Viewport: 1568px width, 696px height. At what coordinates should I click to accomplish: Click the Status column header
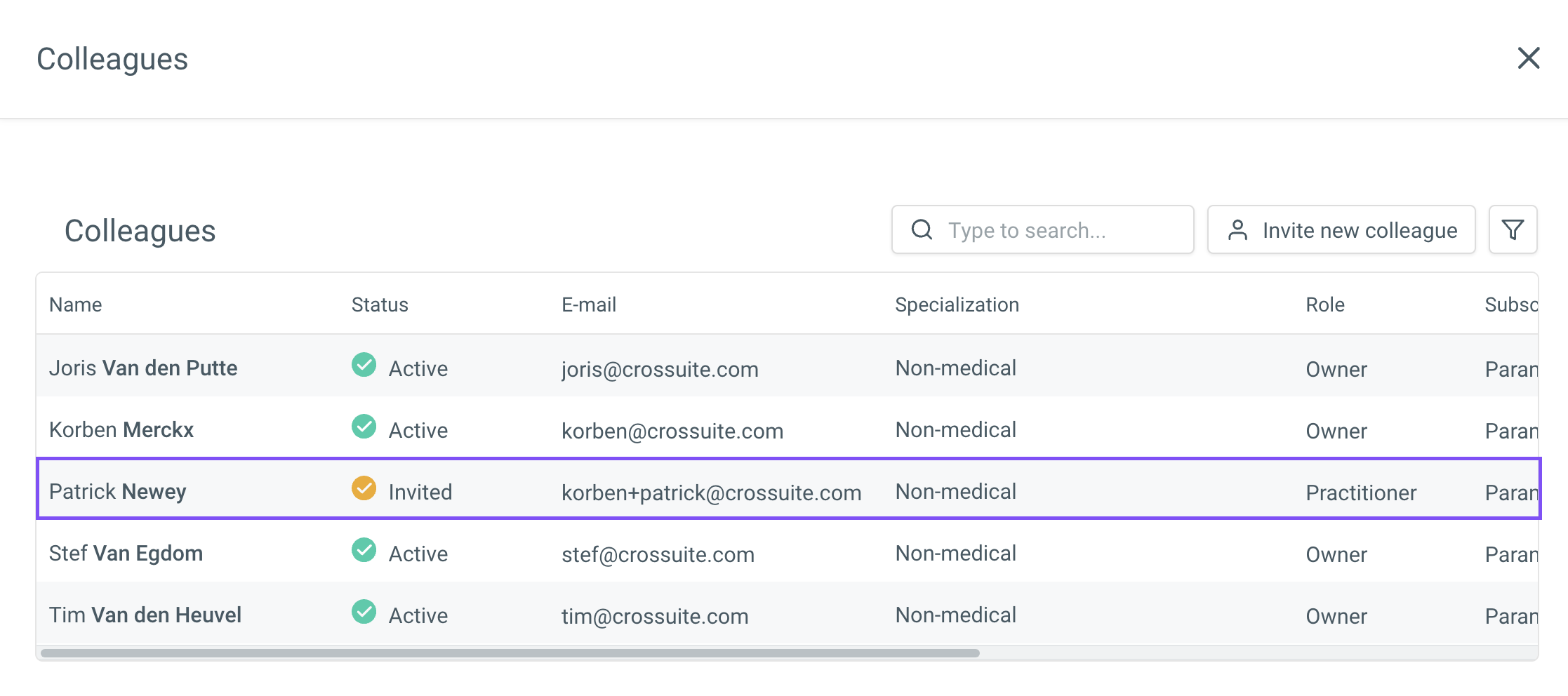[380, 304]
